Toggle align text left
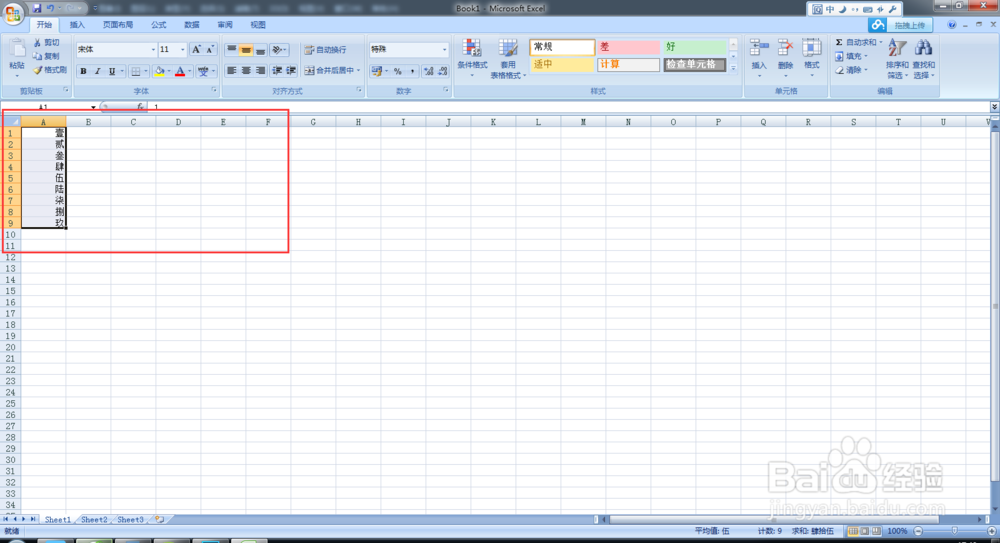 click(x=232, y=71)
